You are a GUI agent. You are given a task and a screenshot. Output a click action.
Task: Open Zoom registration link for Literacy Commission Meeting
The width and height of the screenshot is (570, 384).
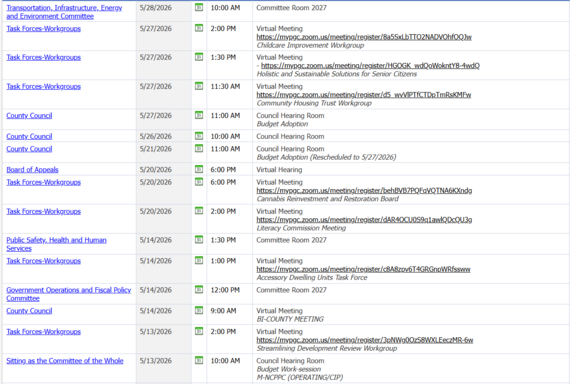[364, 219]
